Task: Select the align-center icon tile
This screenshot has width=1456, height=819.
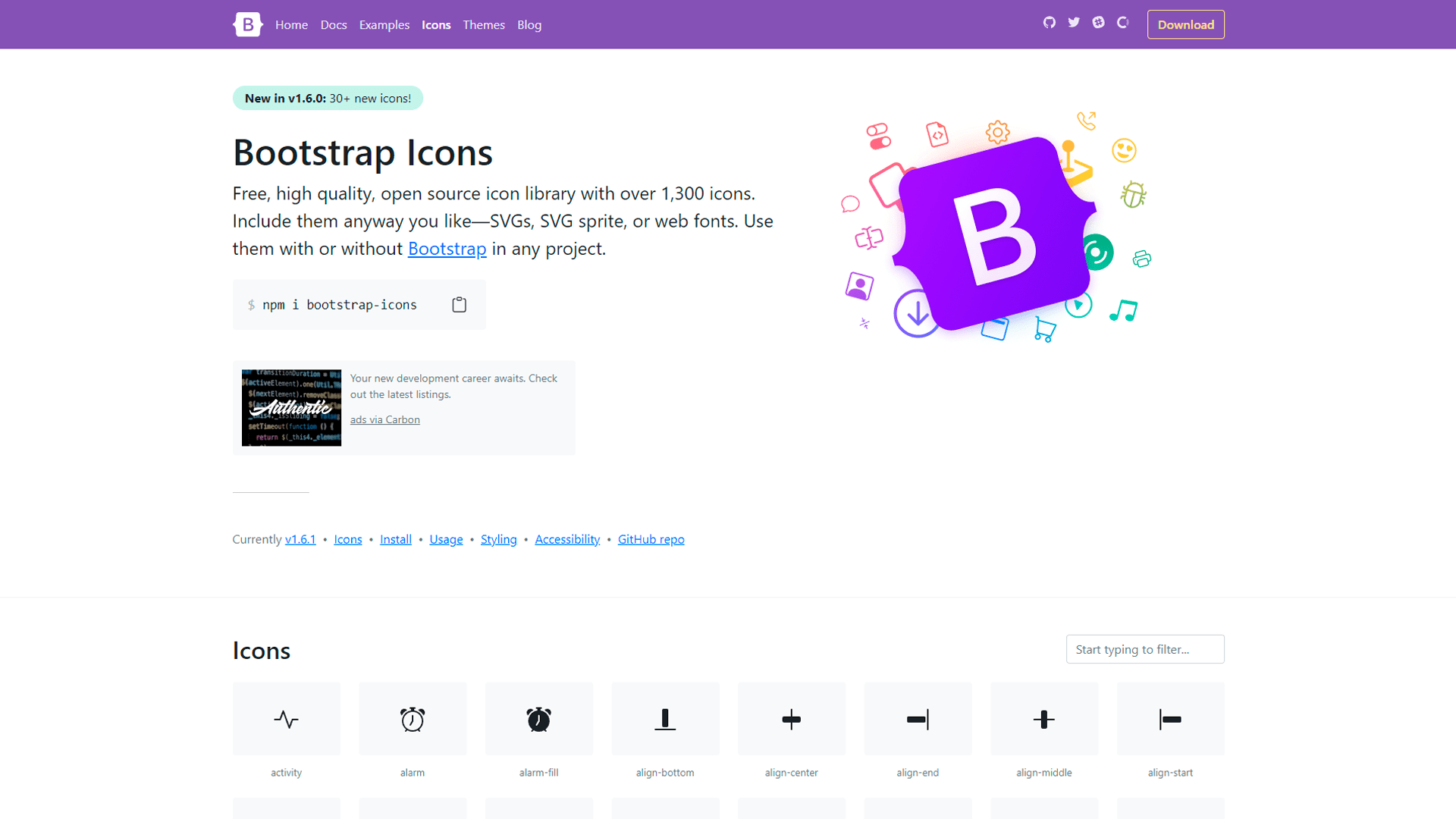Action: (x=792, y=719)
